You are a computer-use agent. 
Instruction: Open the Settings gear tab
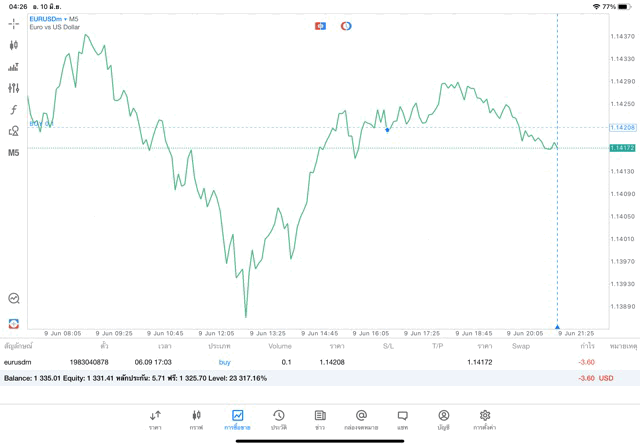(x=485, y=419)
